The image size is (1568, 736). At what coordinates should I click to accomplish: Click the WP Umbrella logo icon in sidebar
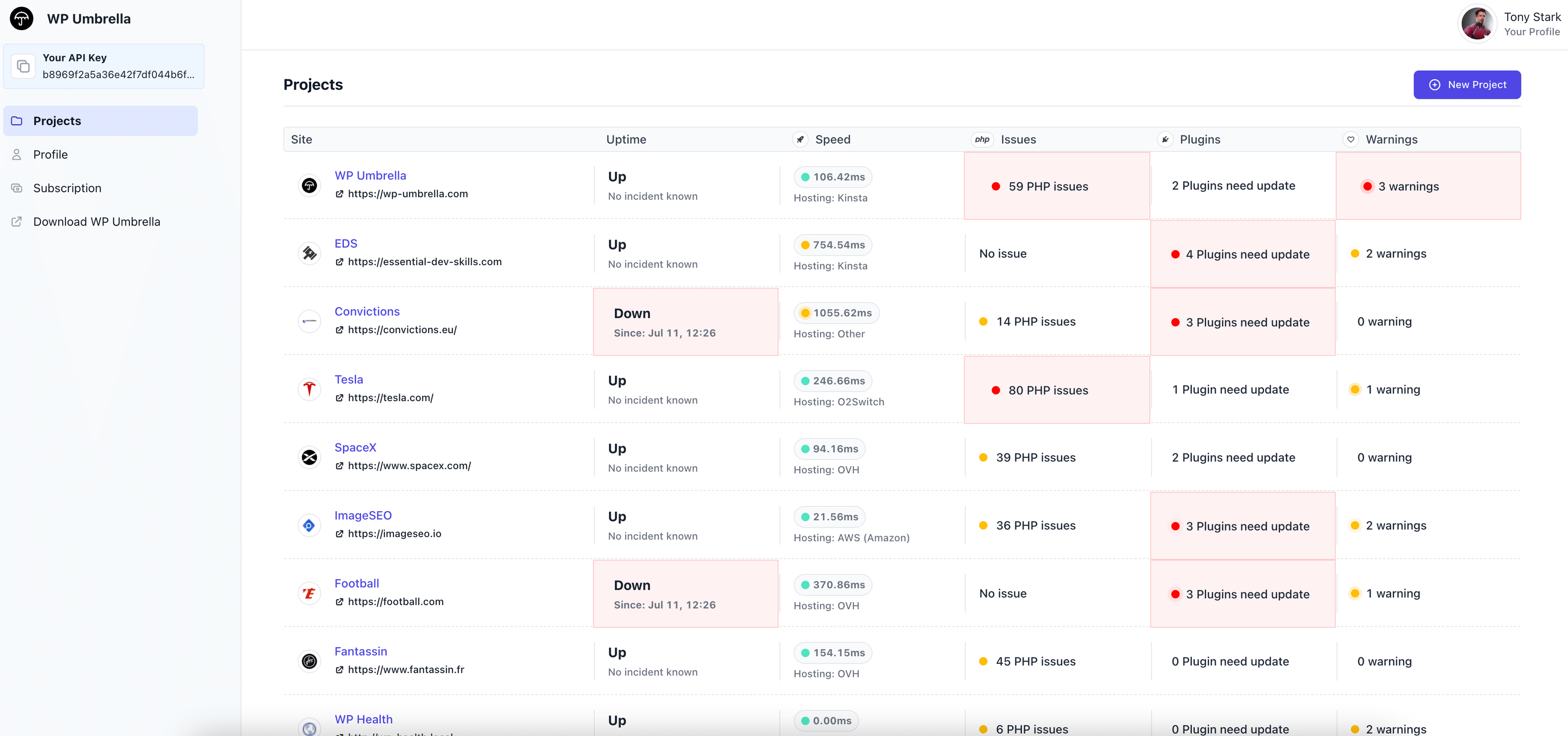[22, 18]
